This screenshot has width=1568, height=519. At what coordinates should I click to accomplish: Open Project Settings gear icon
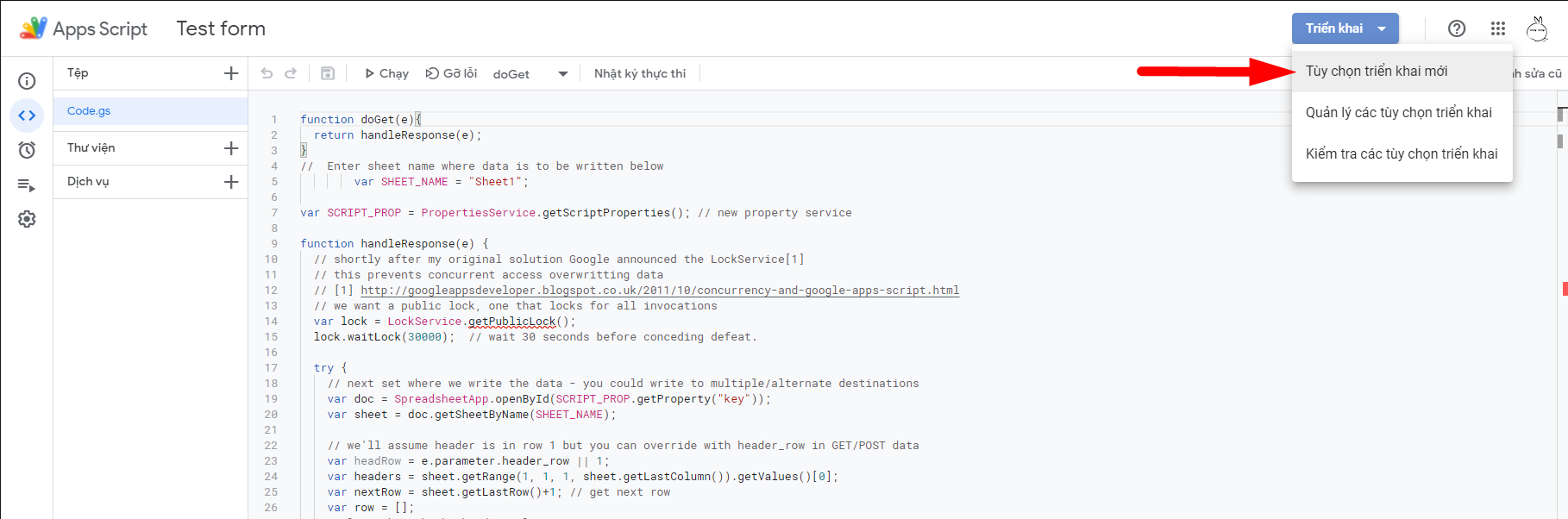27,219
